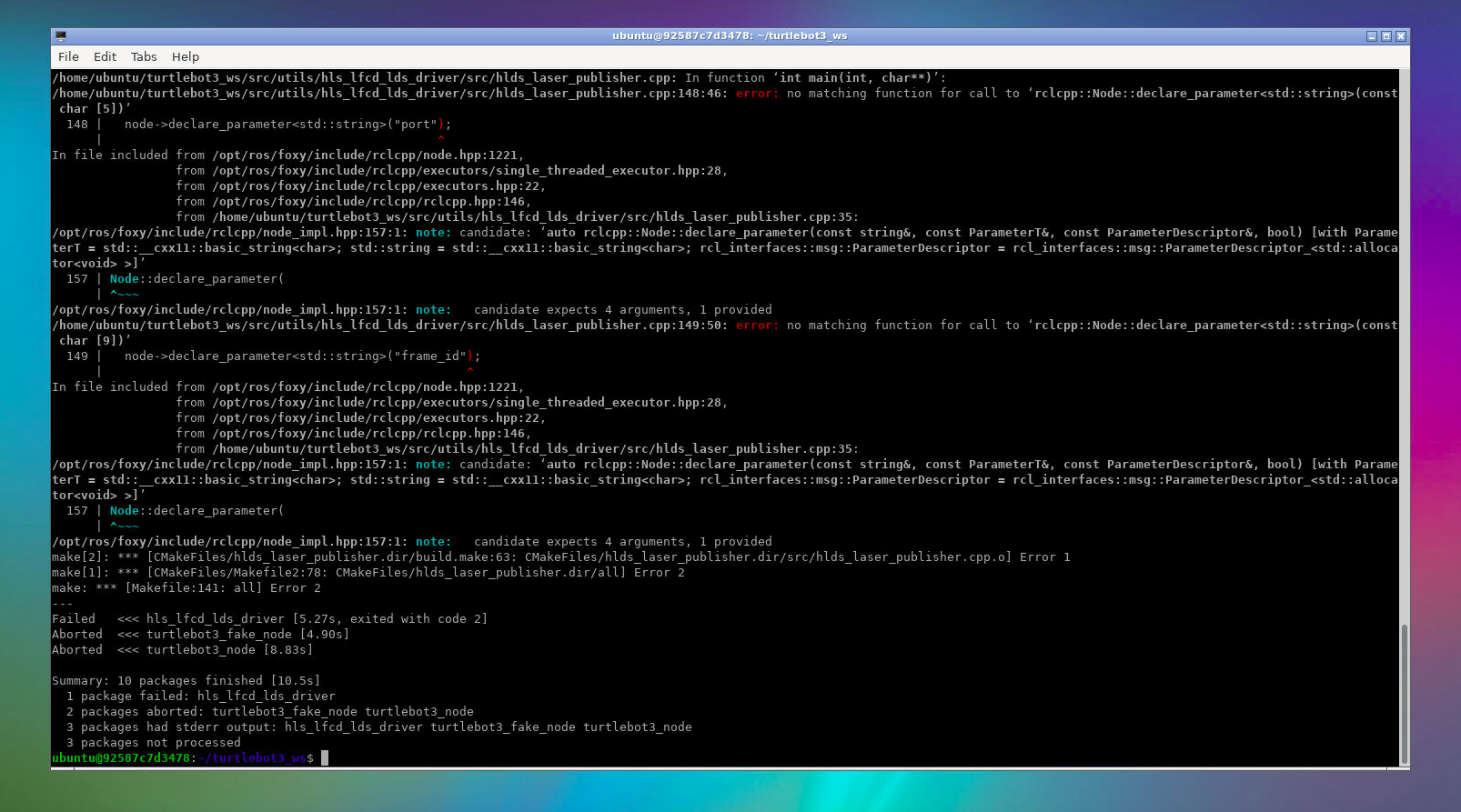
Task: Click 'Failed <<< hls_lfcd_lds_driver' line
Action: coord(269,619)
